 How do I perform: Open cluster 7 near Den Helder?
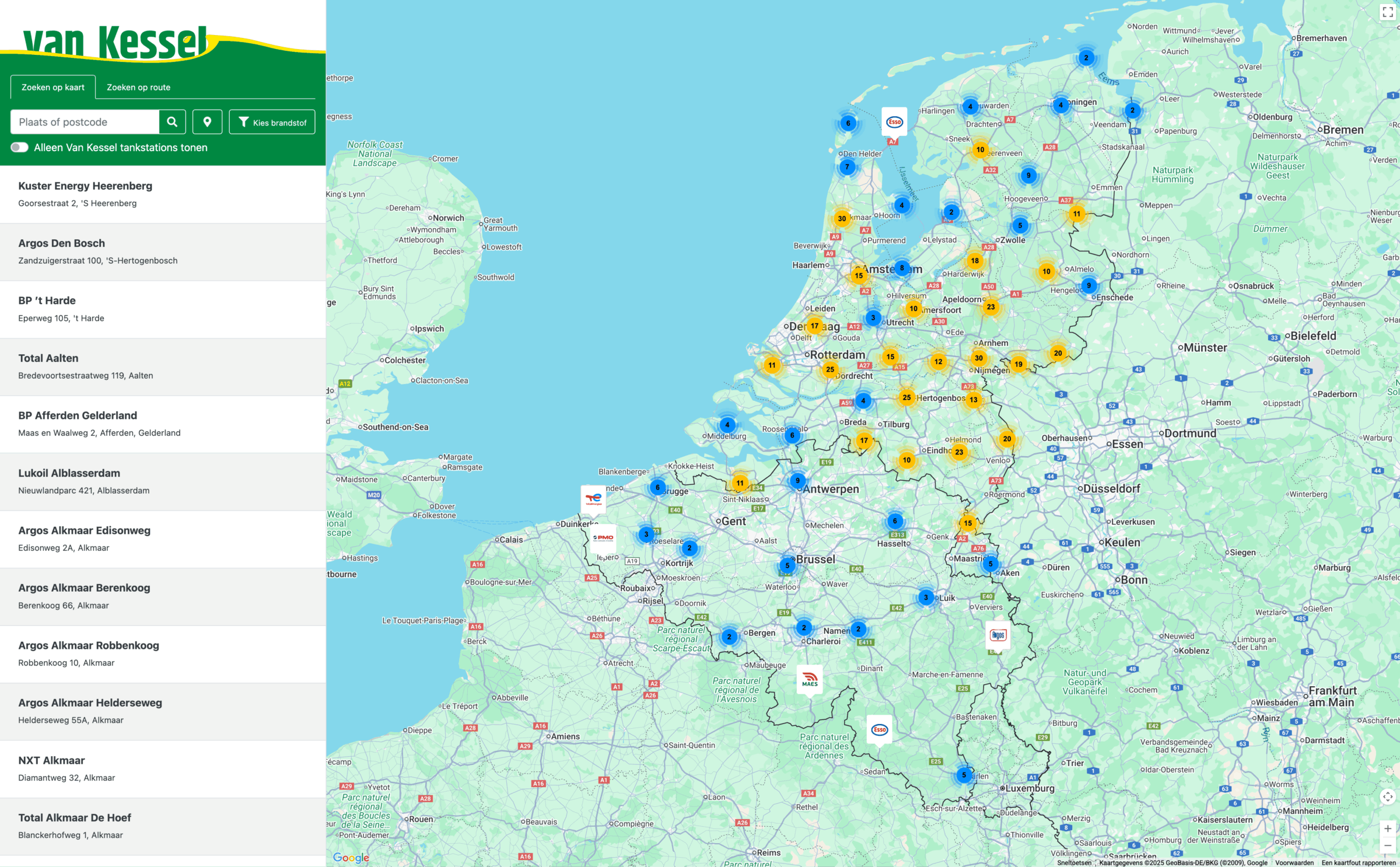click(x=847, y=167)
